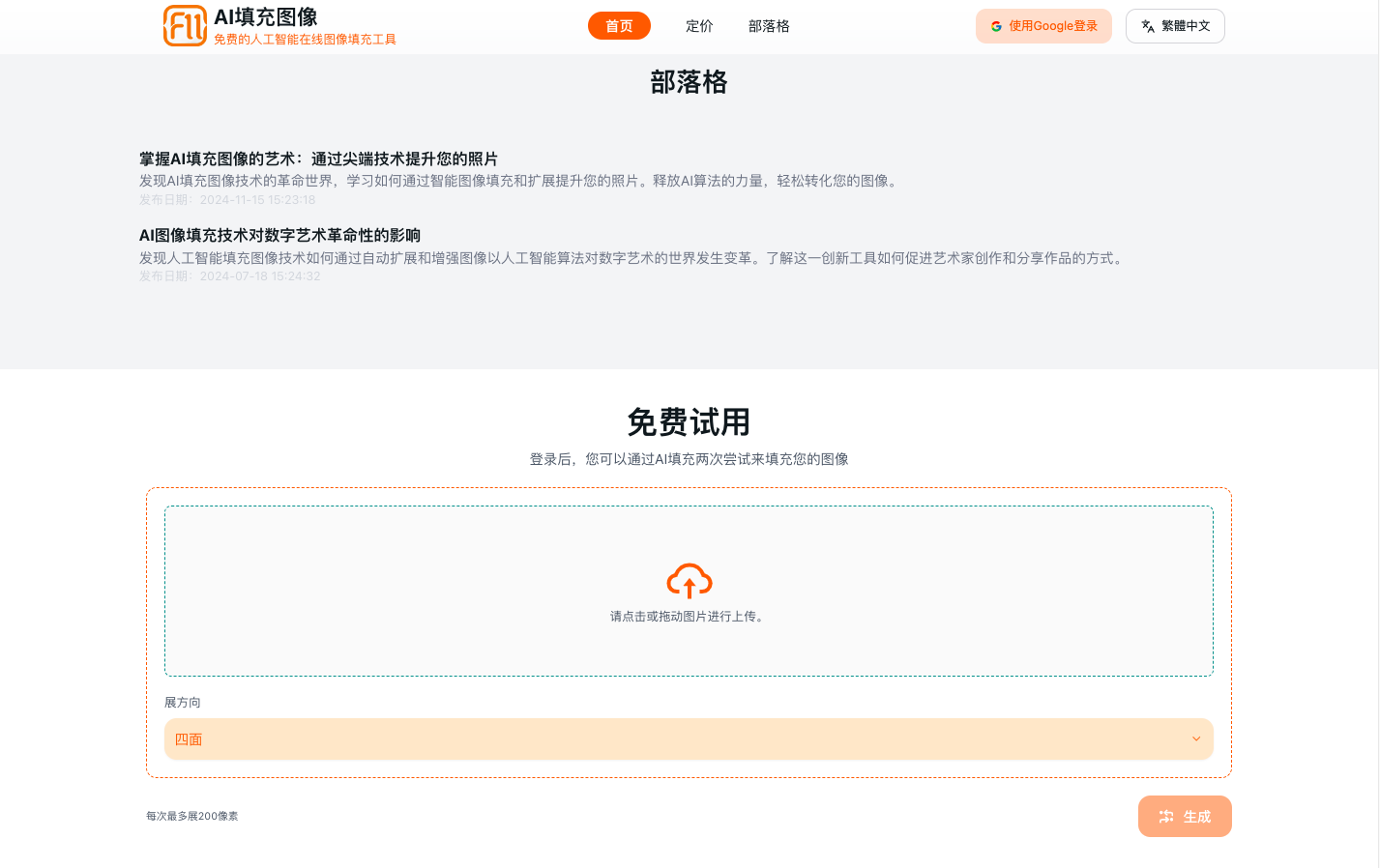Click the Google G icon on login button
The width and height of the screenshot is (1380, 868).
[996, 26]
